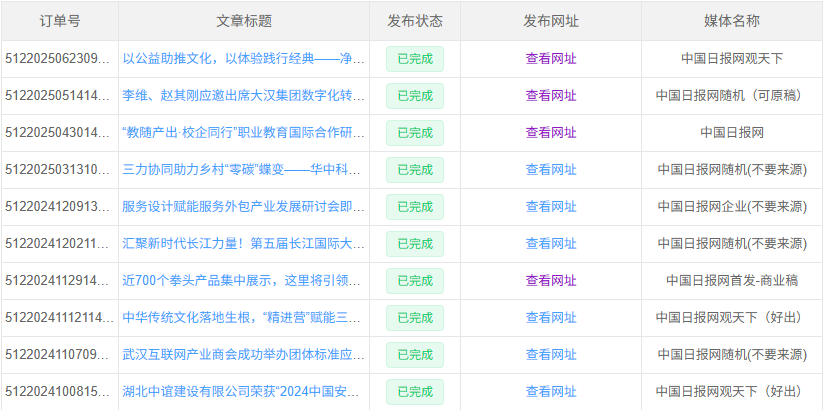Click 已完成 badge in order 5122024112114 row
Screen dimensions: 823x410
415,318
